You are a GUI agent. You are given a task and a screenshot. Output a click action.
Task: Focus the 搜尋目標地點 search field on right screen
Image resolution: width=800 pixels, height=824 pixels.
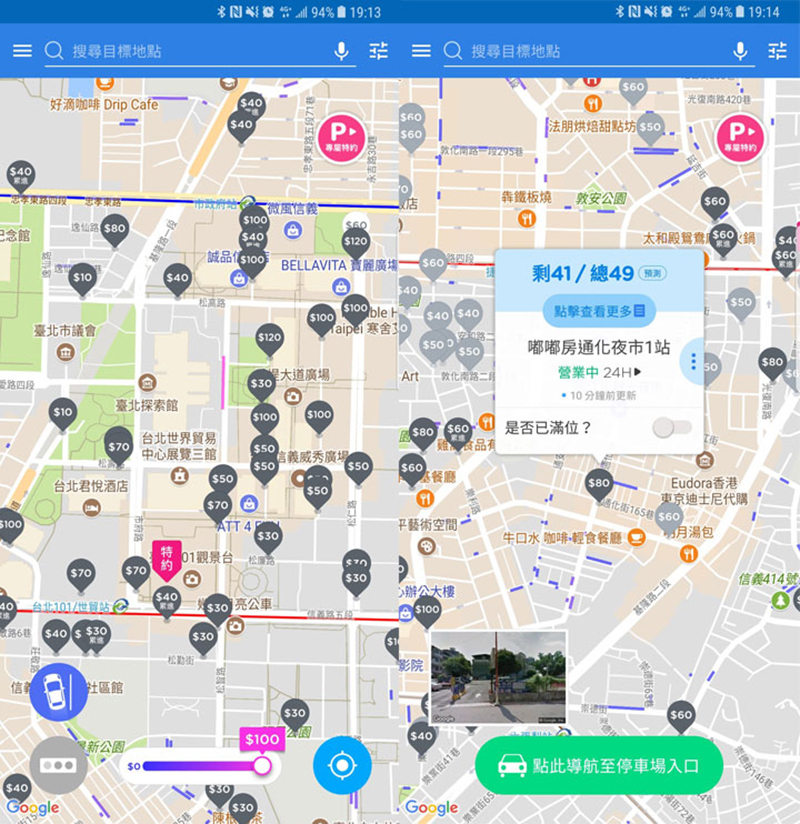pyautogui.click(x=599, y=52)
